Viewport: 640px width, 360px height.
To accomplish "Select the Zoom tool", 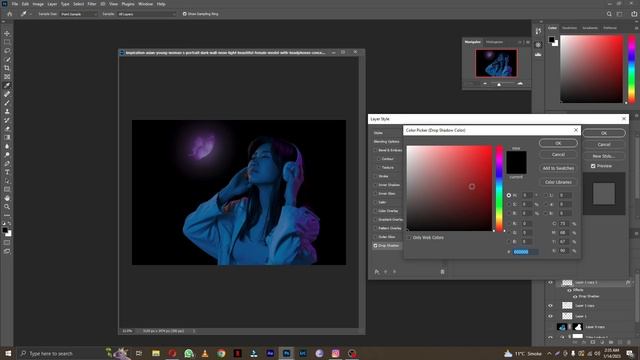I will pos(7,207).
